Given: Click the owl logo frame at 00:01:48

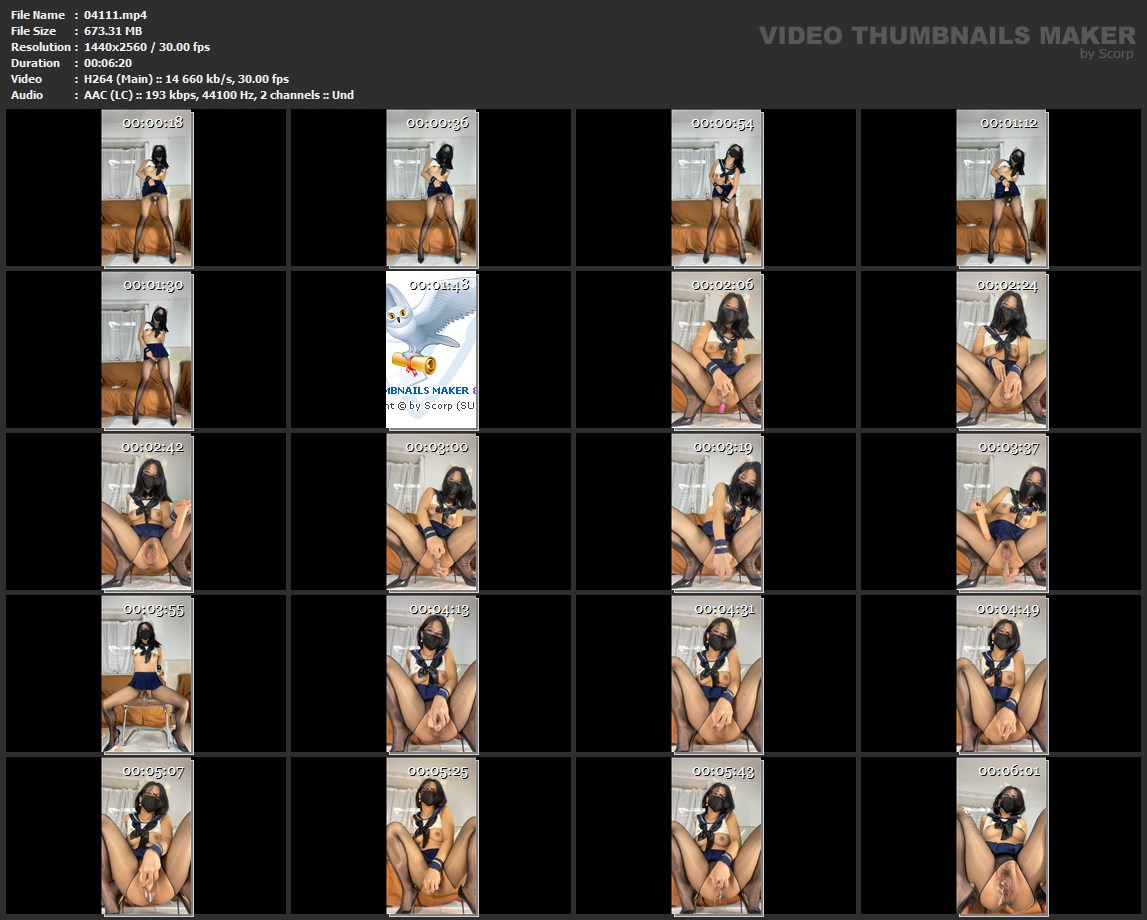Looking at the screenshot, I should coord(432,350).
